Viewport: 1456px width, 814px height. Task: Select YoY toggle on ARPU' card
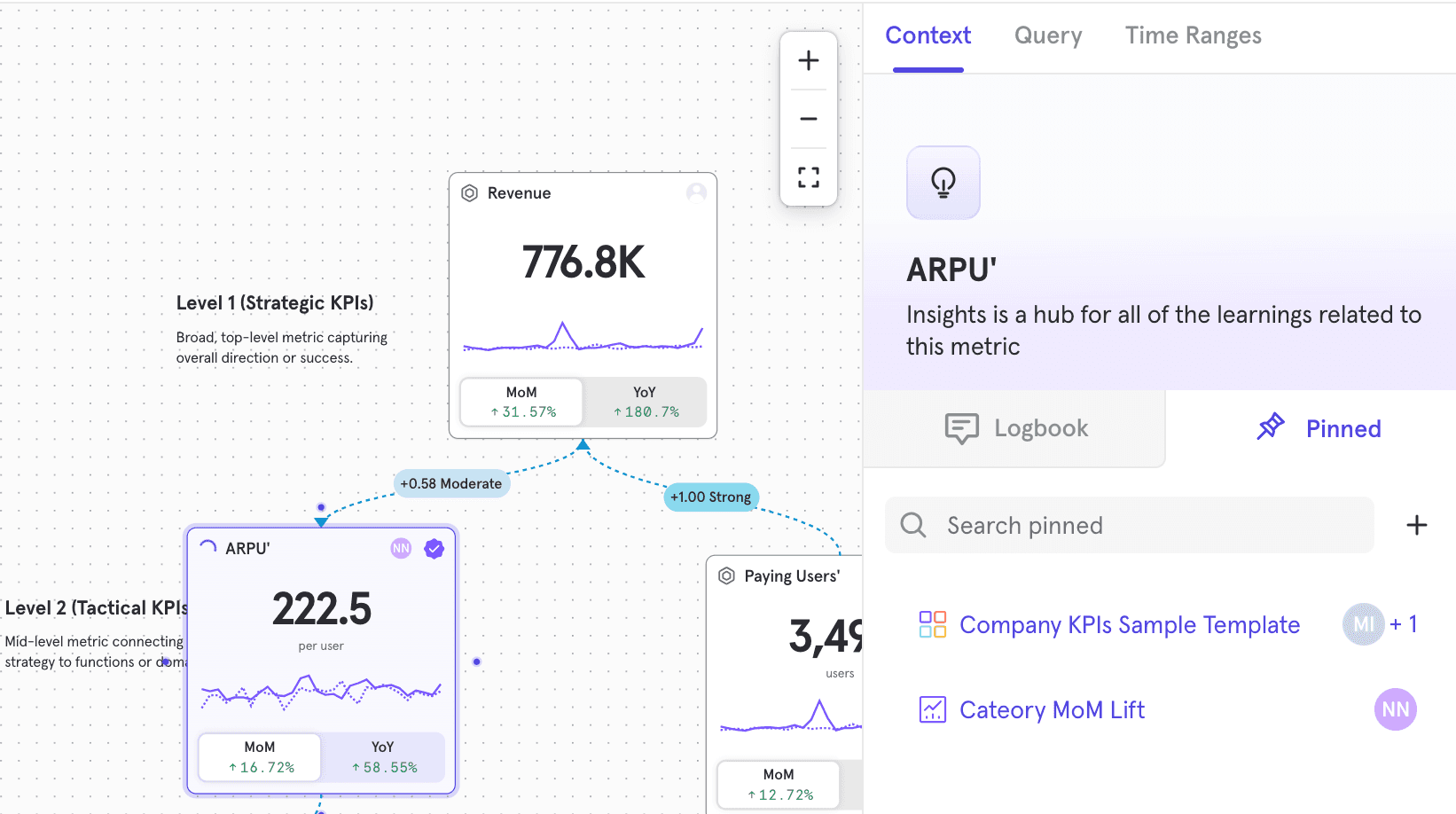(x=383, y=757)
